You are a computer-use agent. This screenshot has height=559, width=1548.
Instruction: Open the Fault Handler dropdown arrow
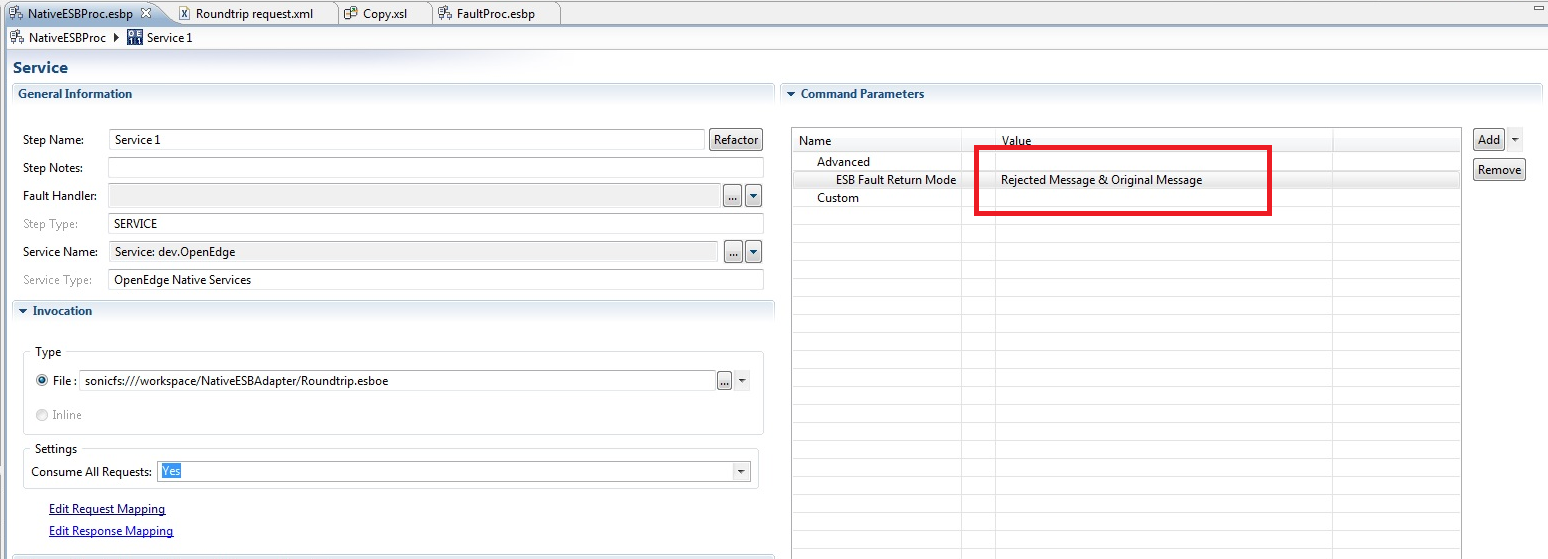click(754, 196)
